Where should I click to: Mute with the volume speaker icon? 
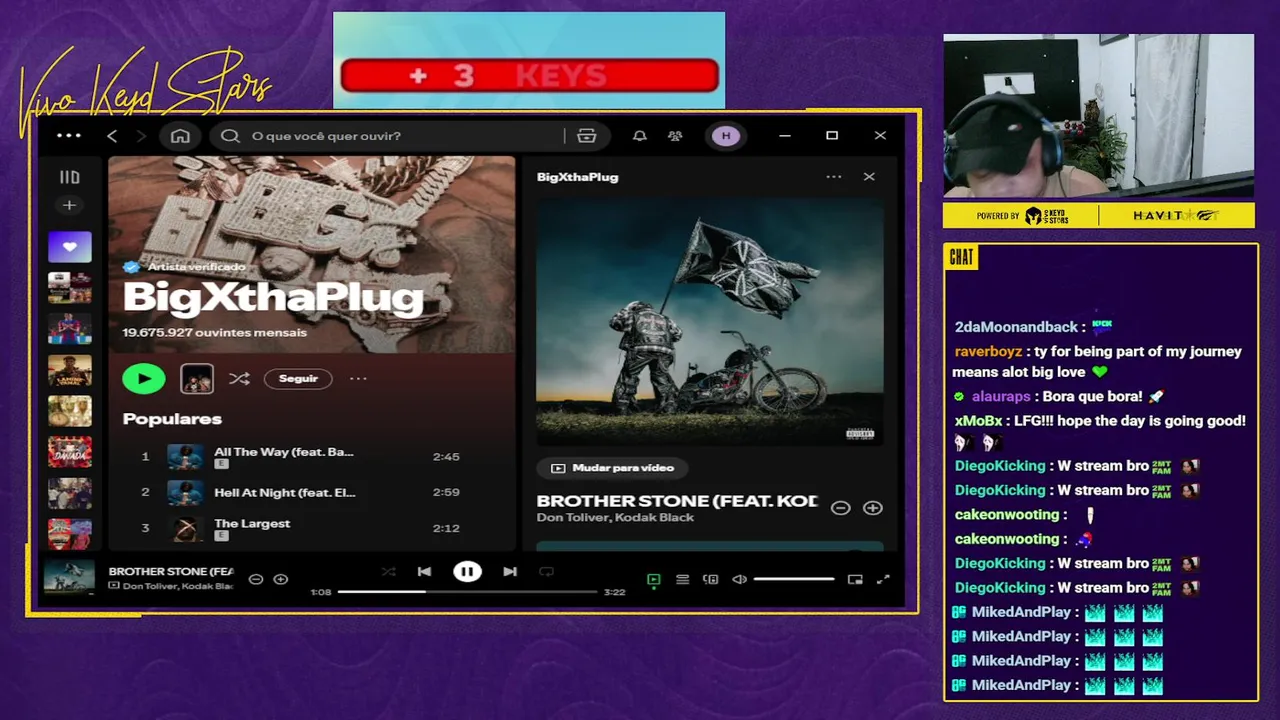click(740, 579)
